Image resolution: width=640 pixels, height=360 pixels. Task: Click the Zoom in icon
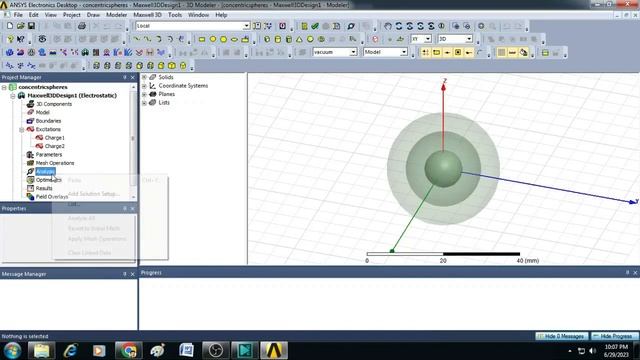[456, 26]
